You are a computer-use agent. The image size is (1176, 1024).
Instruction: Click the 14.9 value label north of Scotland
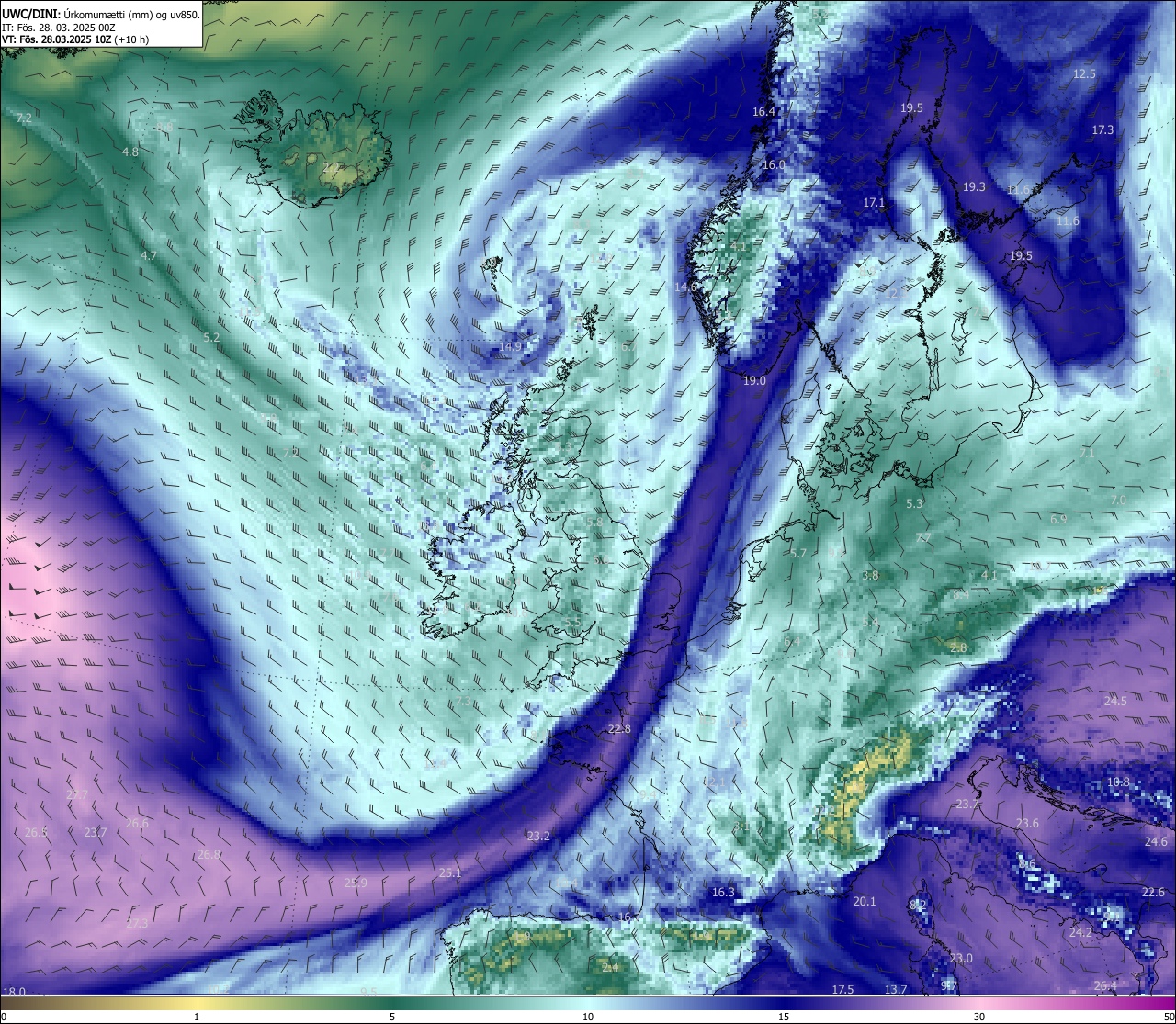[x=511, y=347]
